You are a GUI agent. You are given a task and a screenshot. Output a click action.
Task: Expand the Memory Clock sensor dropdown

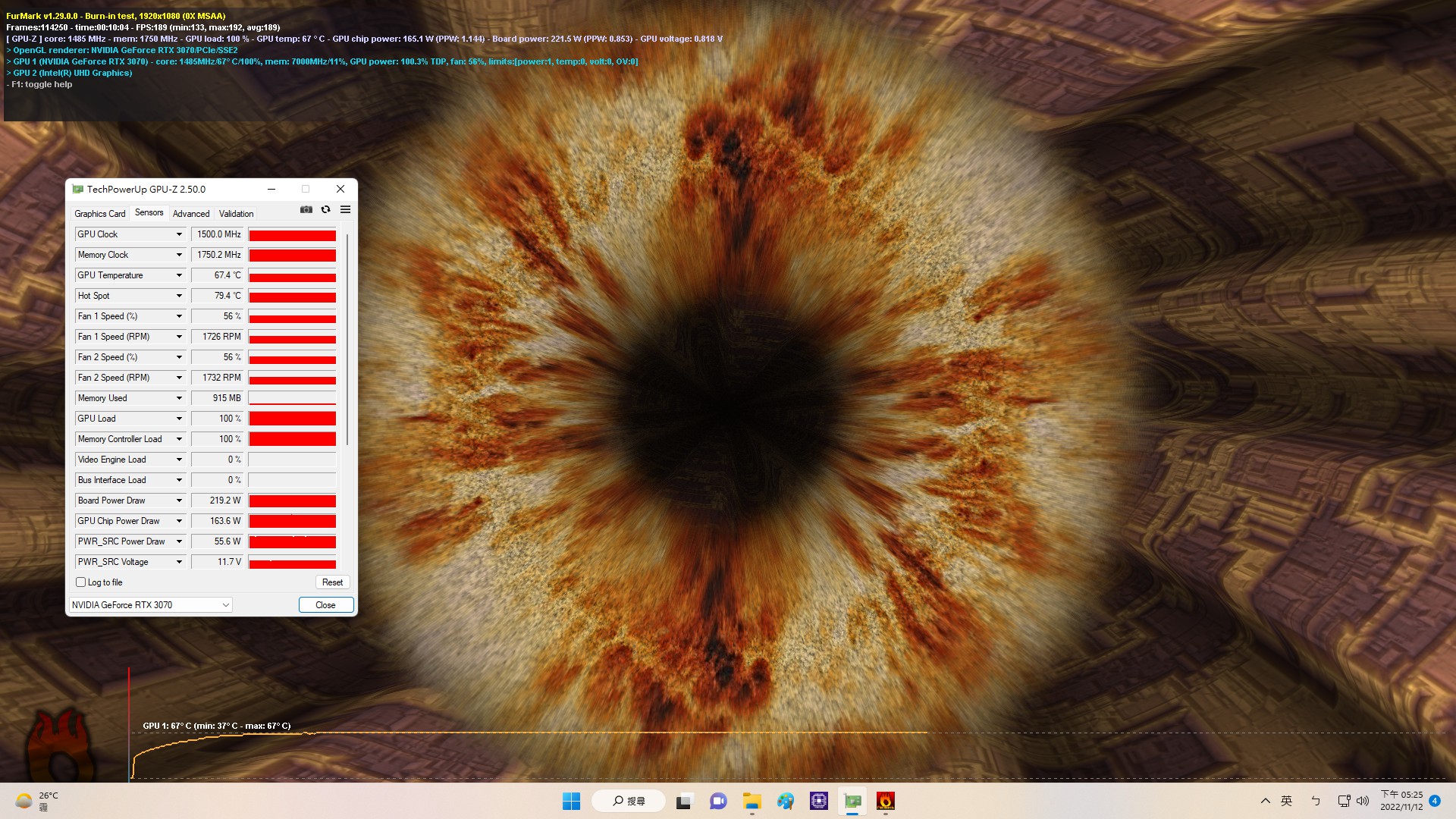(179, 255)
